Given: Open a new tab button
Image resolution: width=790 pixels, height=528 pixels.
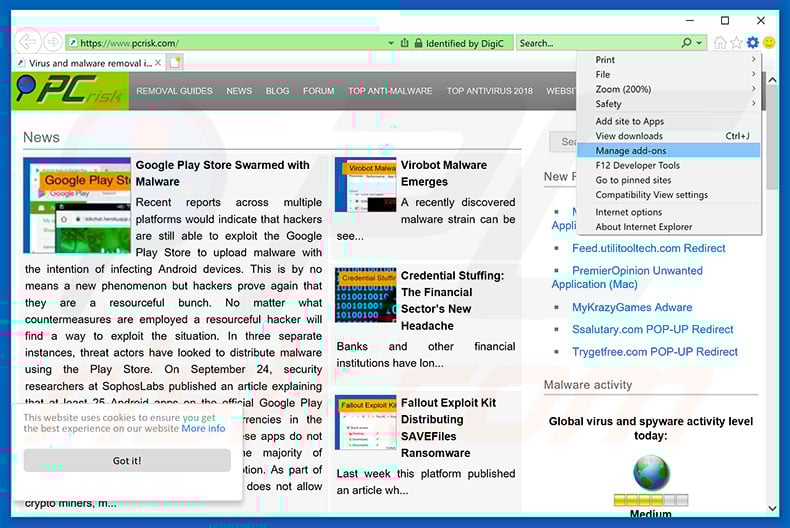Looking at the screenshot, I should point(175,62).
